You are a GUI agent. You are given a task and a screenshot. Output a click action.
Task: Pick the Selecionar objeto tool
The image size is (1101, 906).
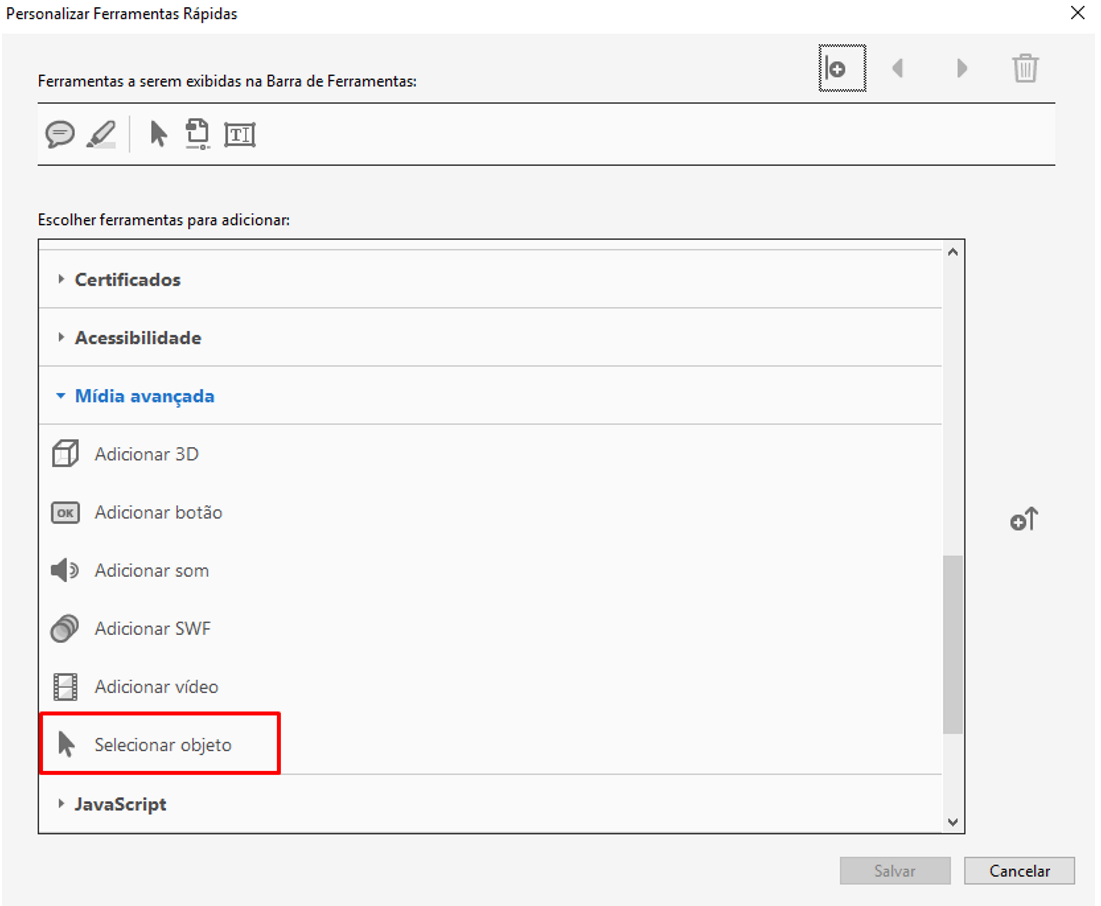(x=162, y=745)
